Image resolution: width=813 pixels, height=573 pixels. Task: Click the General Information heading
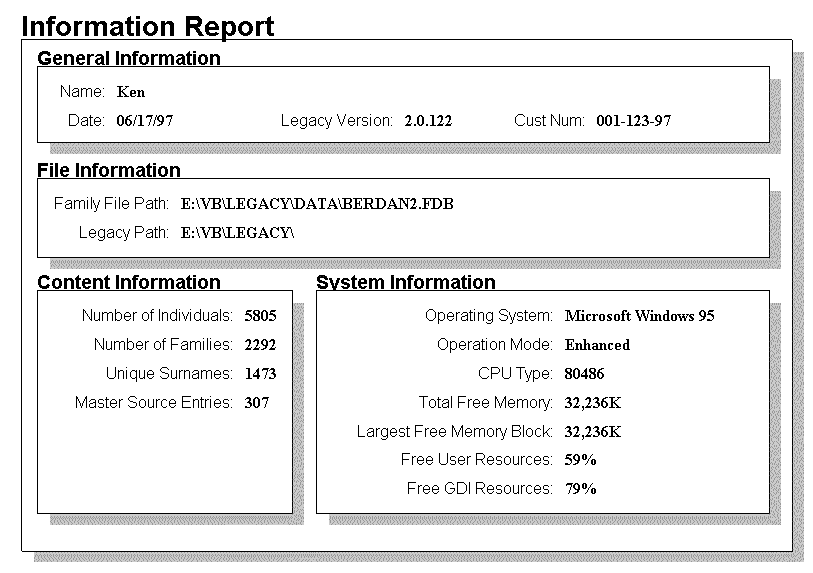click(x=129, y=58)
